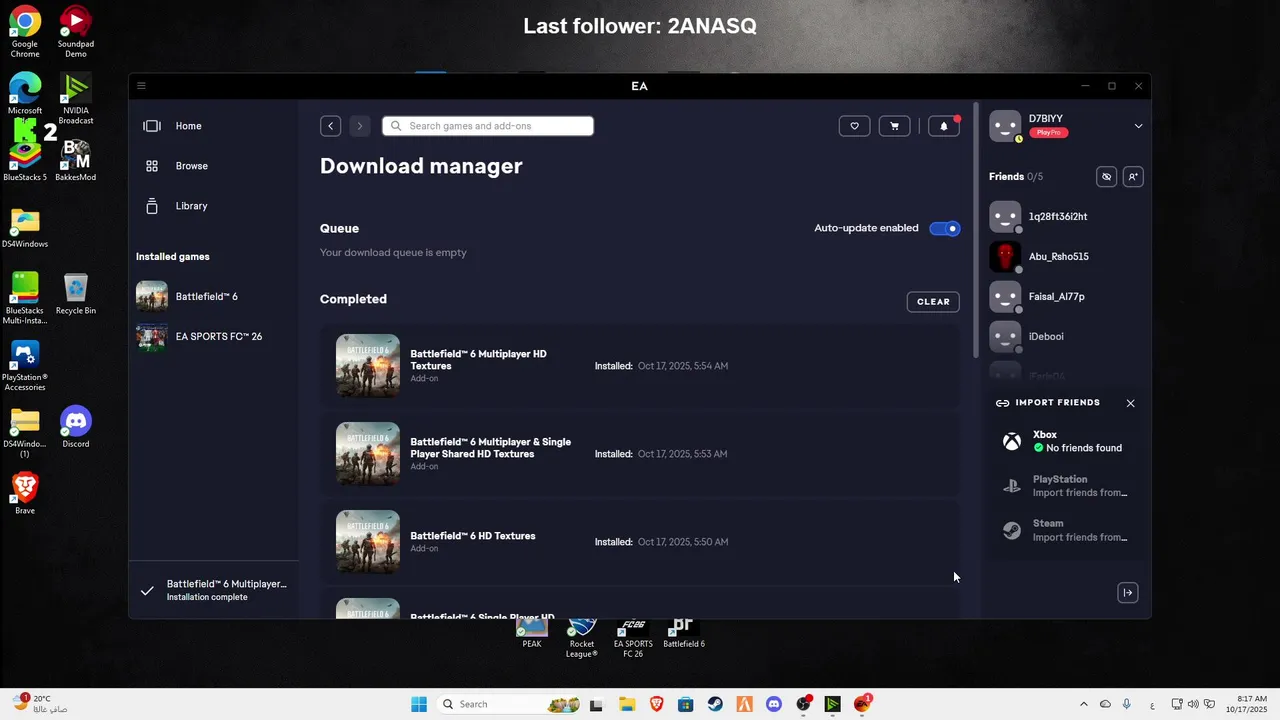Click the add friend icon
1280x720 pixels.
(1133, 177)
